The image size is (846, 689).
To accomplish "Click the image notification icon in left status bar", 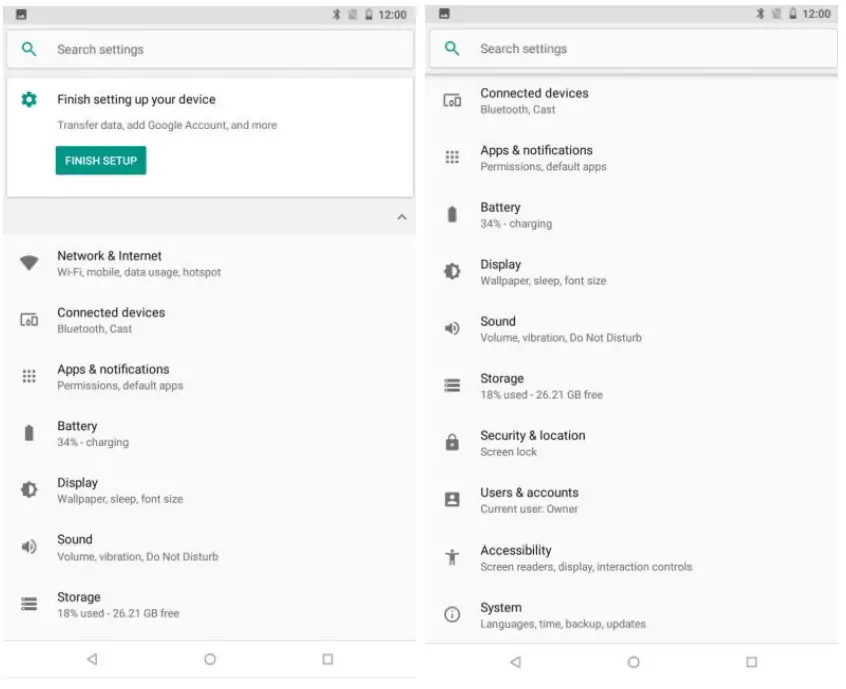I will click(x=21, y=15).
